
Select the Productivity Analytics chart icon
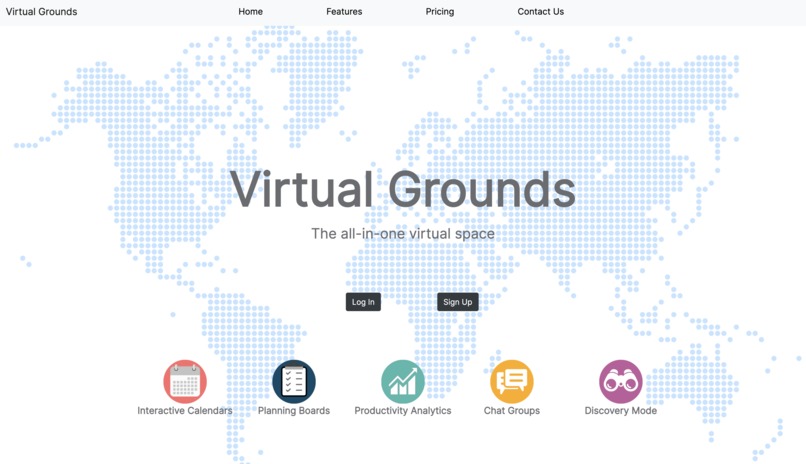[x=403, y=381]
